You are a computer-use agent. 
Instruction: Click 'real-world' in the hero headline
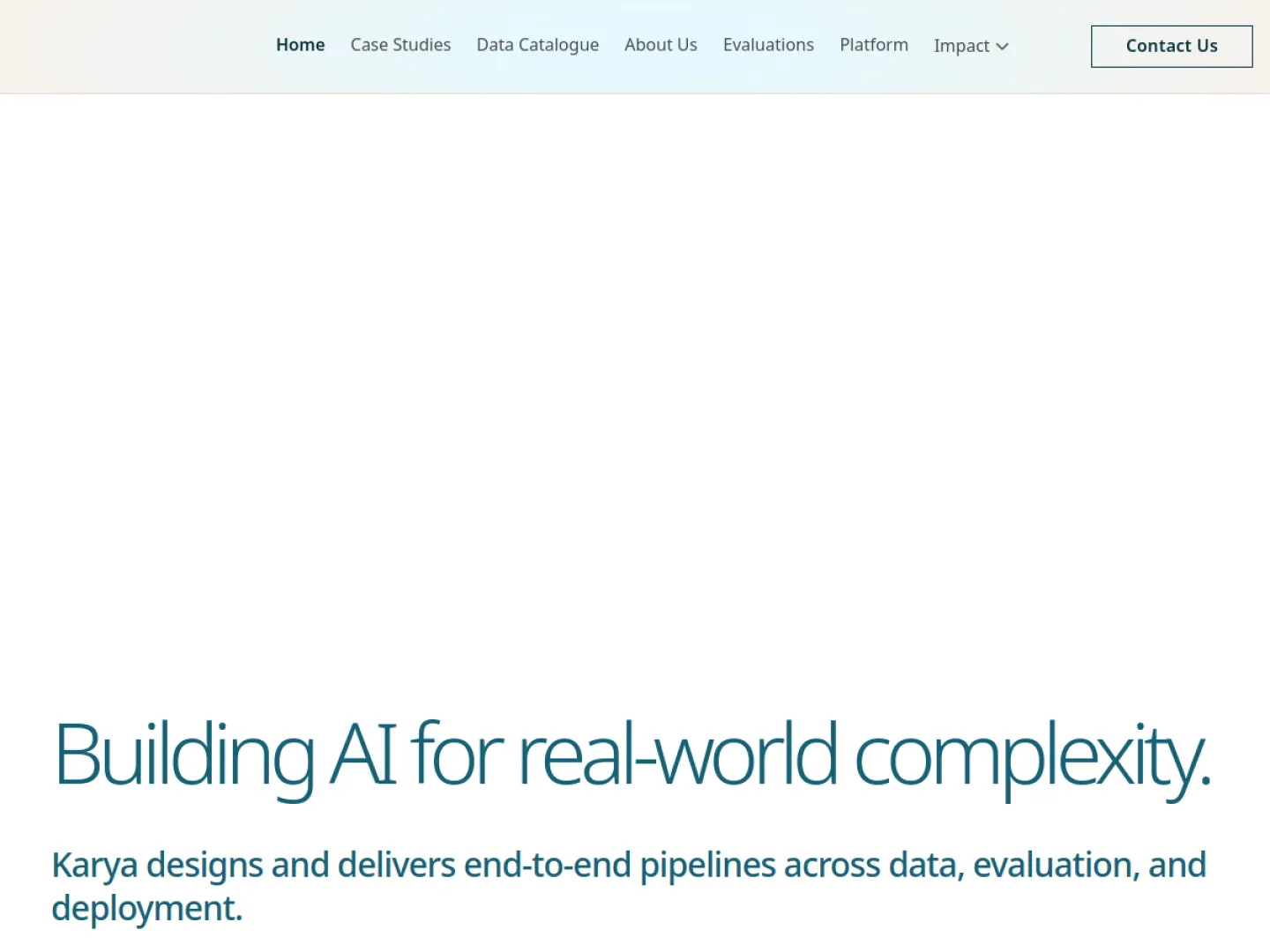[678, 755]
